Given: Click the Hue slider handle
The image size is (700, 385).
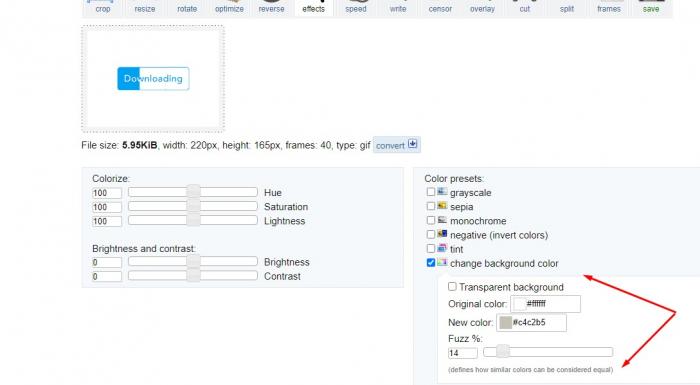Looking at the screenshot, I should [193, 192].
